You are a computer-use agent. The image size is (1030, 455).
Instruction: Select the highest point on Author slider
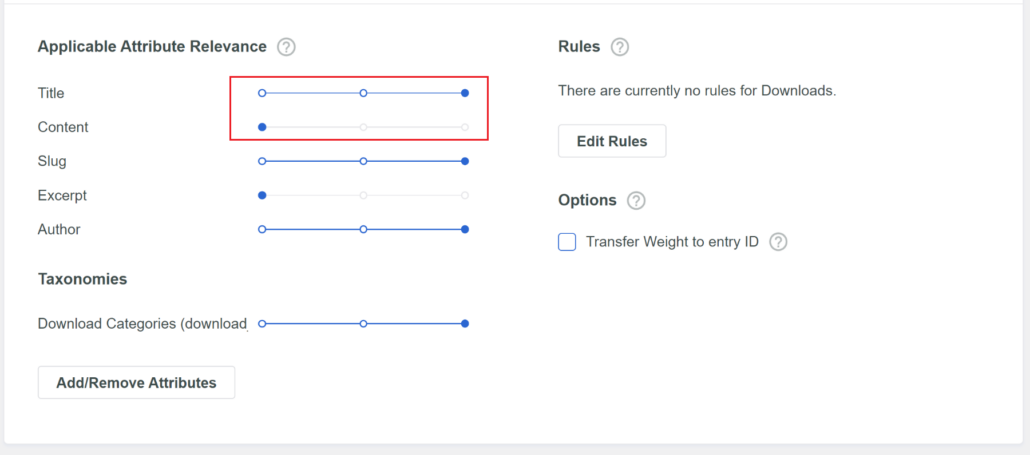click(x=465, y=230)
